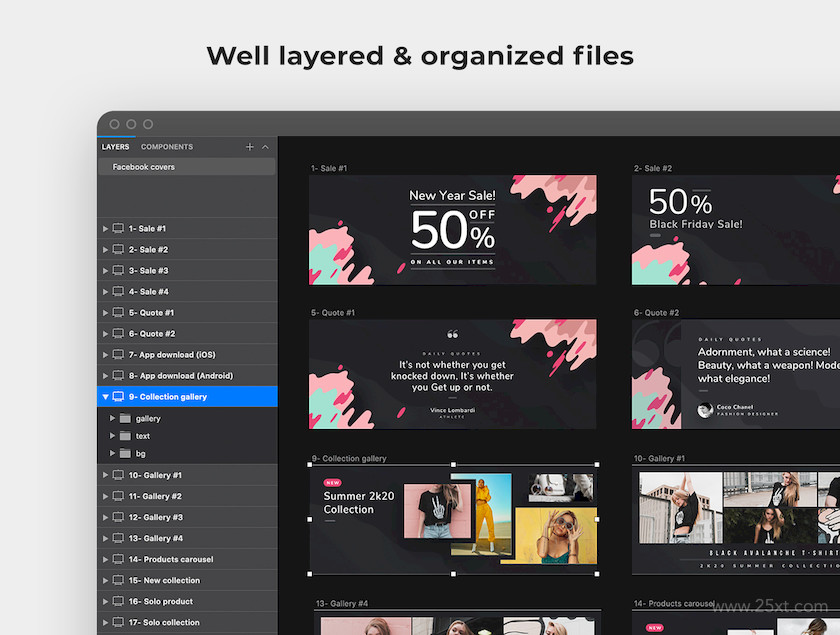
Task: Click the top-middle selection handle of Collection gallery
Action: pos(453,465)
